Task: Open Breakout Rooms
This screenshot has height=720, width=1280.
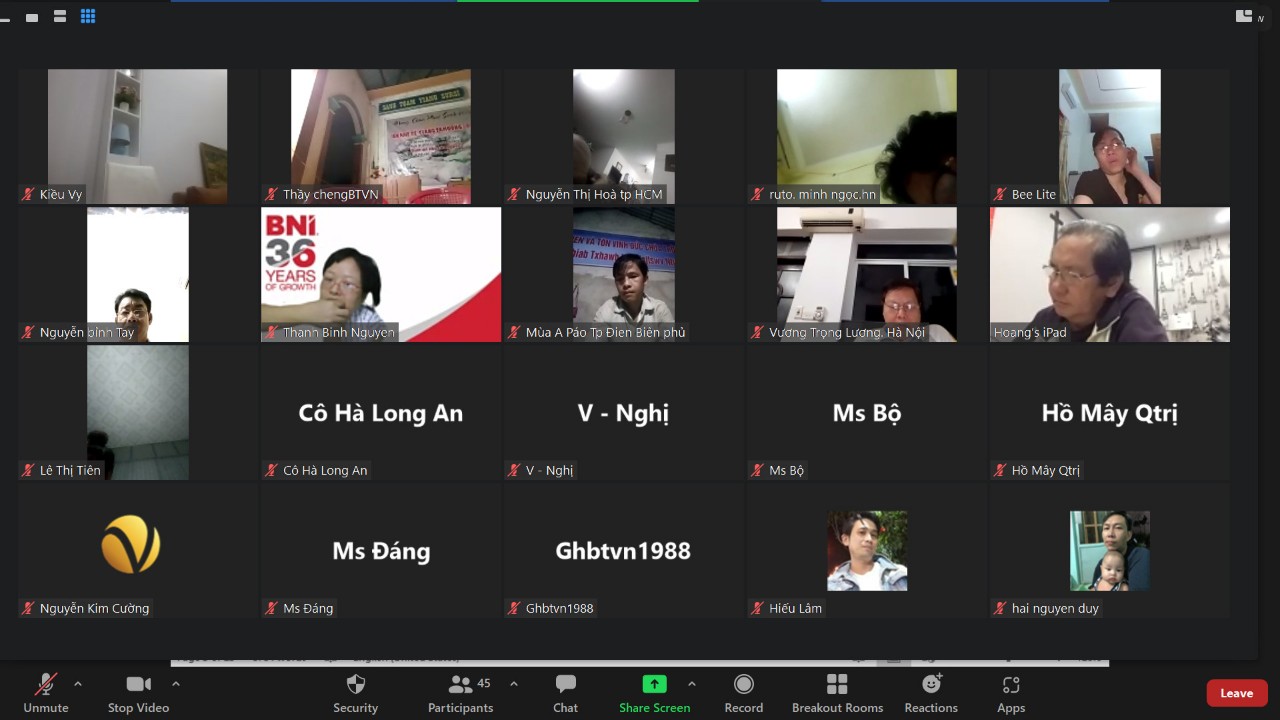Action: click(x=837, y=692)
